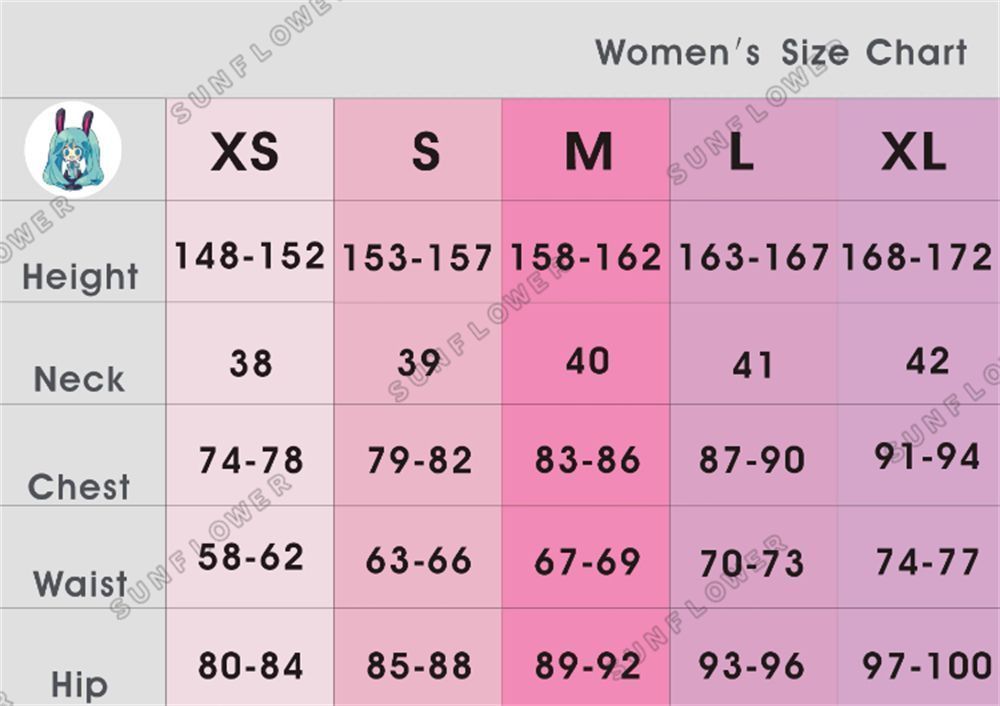
Task: Select the 158-162 height value
Action: click(x=585, y=257)
